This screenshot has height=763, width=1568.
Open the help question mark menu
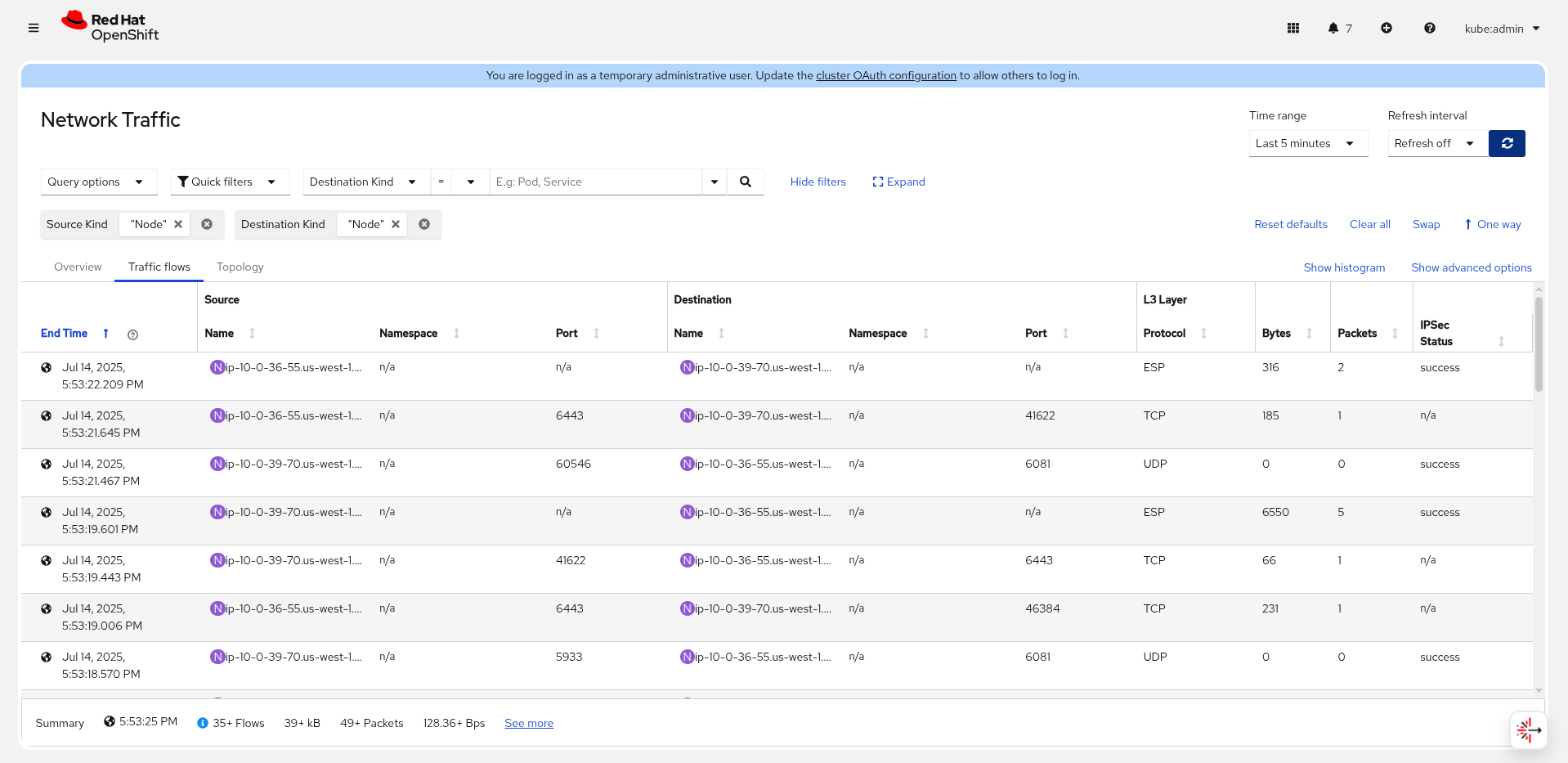[1429, 28]
